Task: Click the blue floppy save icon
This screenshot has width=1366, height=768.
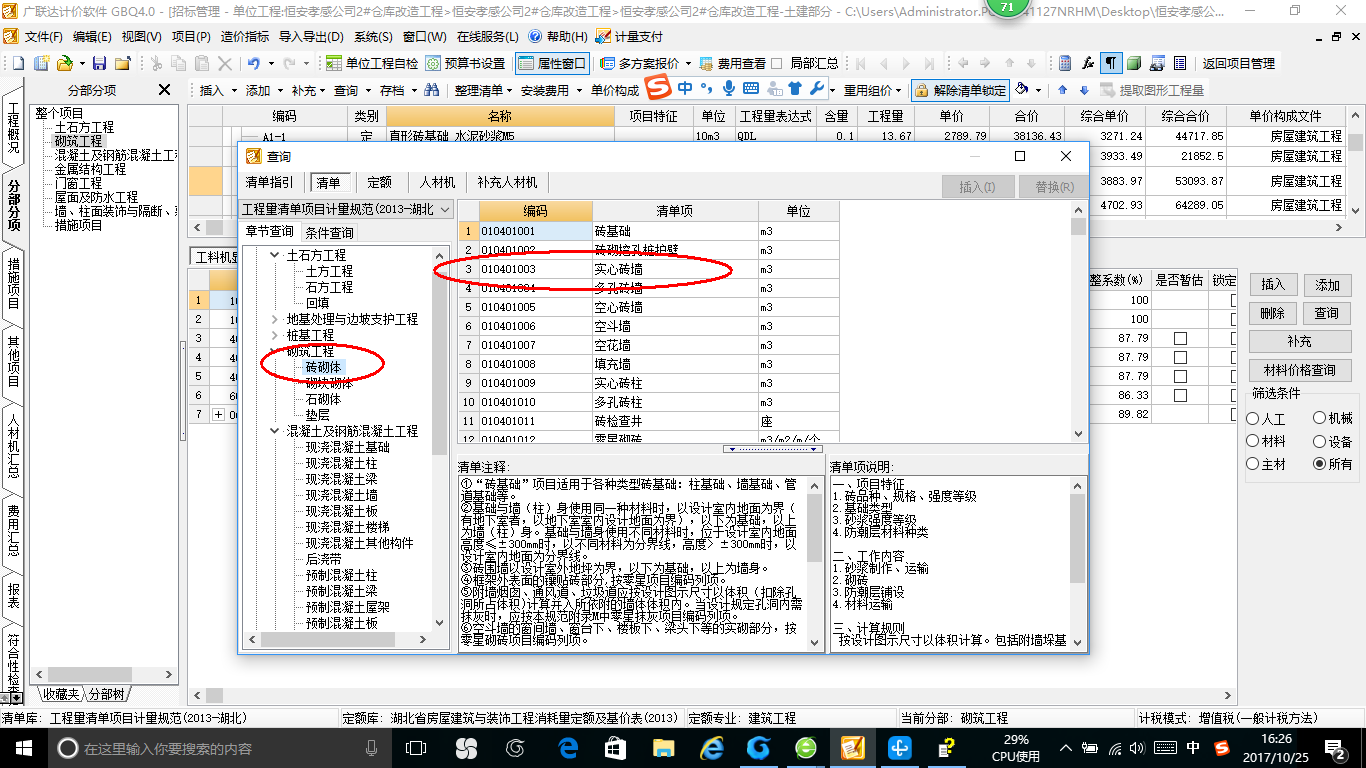Action: click(100, 63)
